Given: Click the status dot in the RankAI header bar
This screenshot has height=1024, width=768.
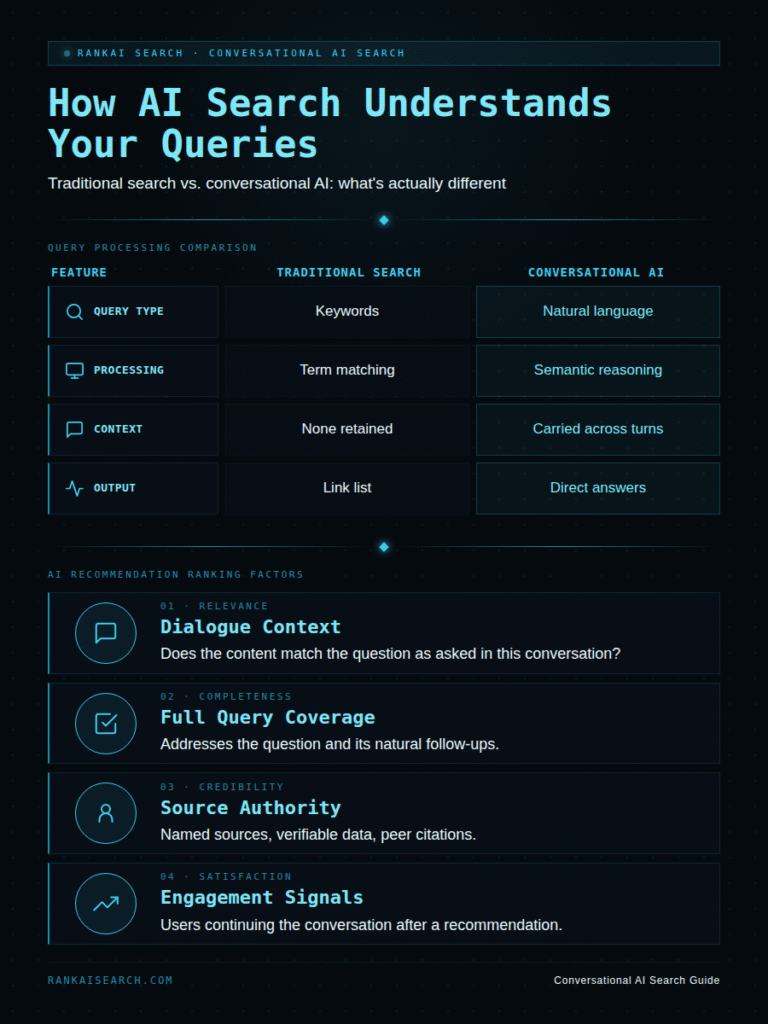Looking at the screenshot, I should [67, 54].
